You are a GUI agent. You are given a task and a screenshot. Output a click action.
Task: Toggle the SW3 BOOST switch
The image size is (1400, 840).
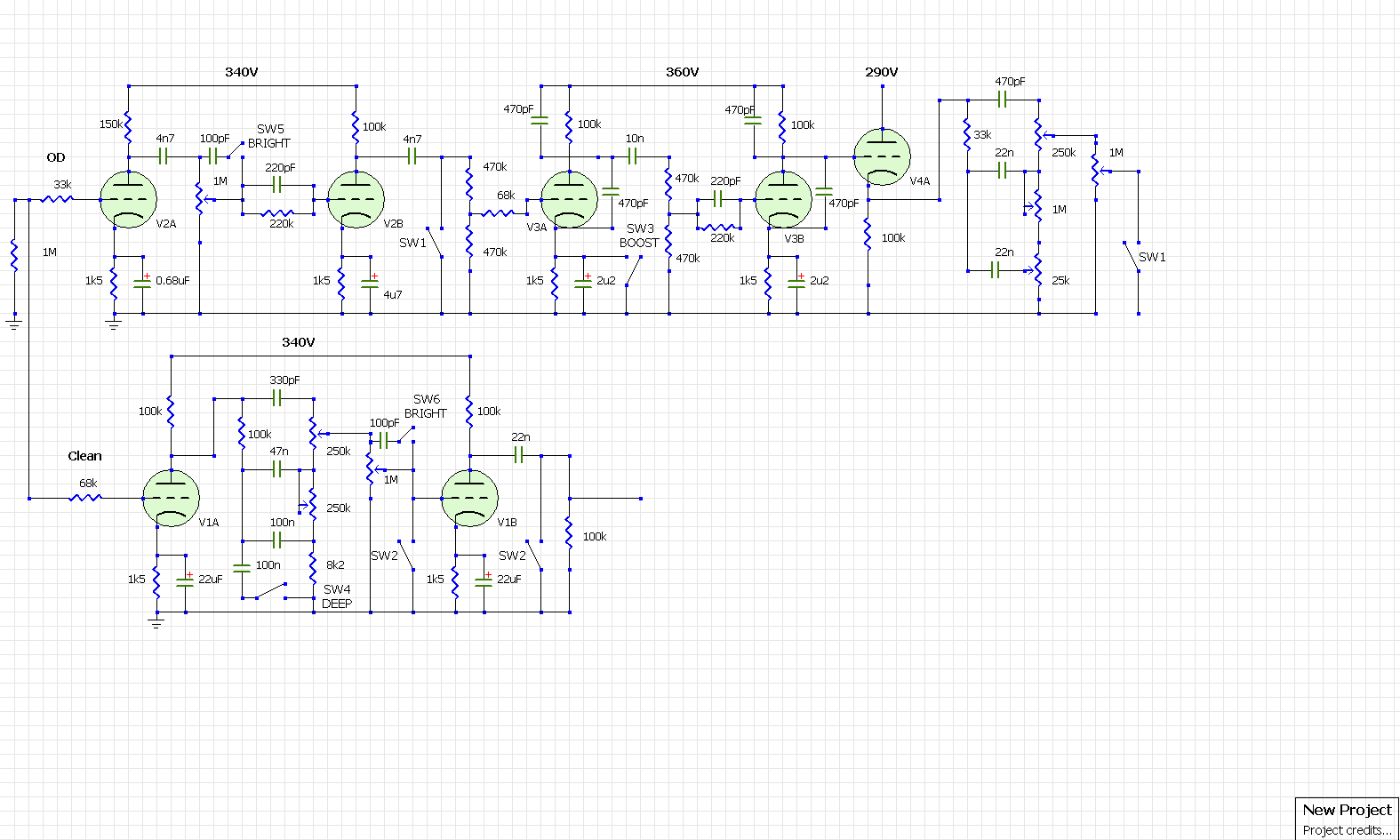coord(633,270)
